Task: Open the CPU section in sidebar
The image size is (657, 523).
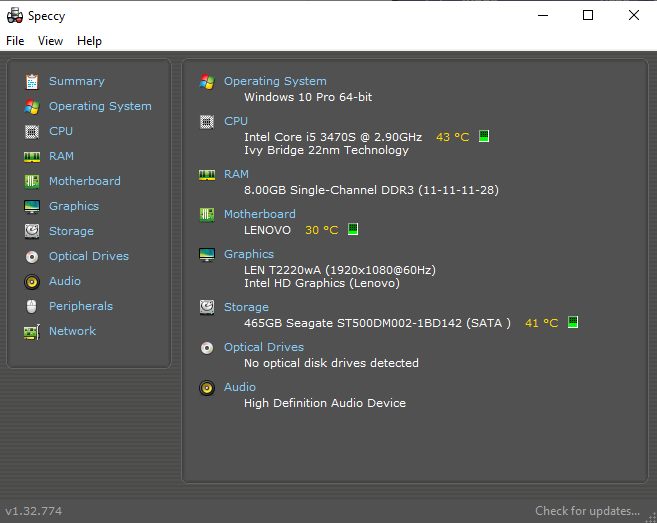Action: coord(61,131)
